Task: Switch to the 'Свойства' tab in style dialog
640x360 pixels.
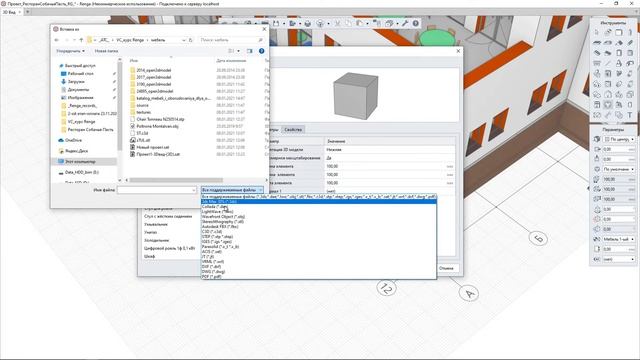Action: pos(293,129)
